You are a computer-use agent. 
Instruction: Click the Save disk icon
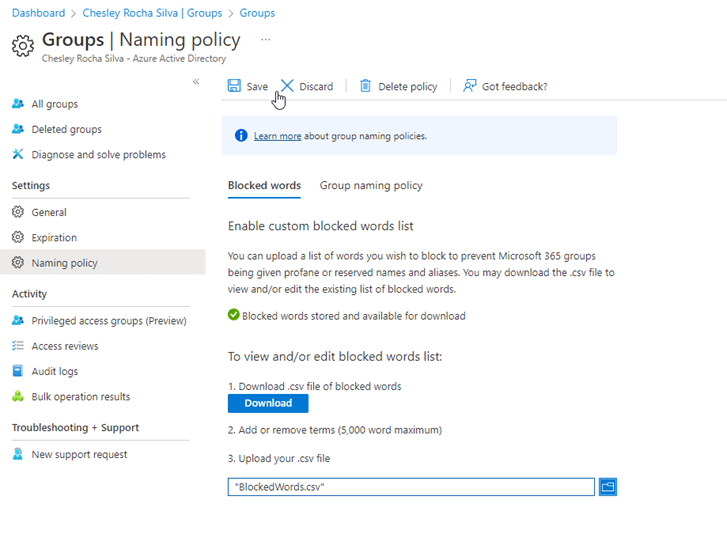234,86
